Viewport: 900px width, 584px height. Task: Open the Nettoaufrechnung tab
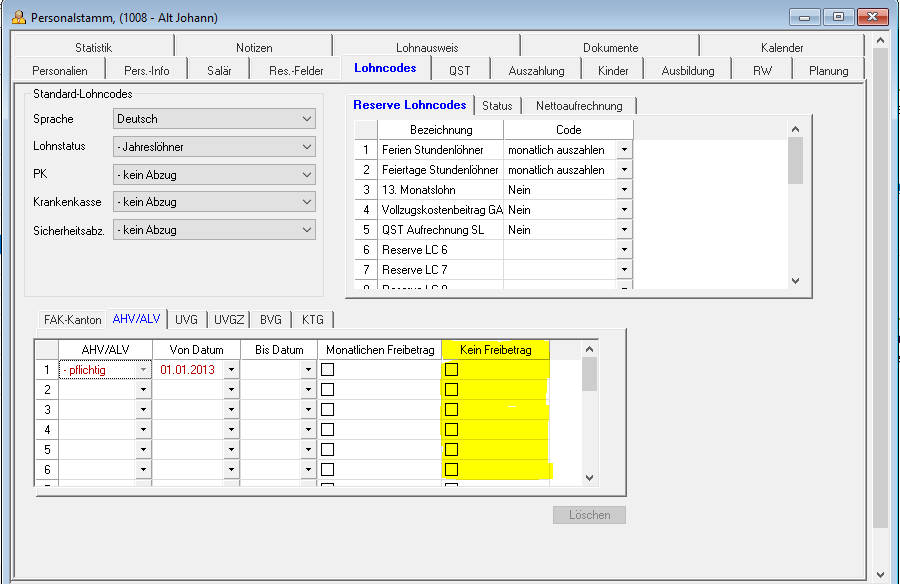579,106
